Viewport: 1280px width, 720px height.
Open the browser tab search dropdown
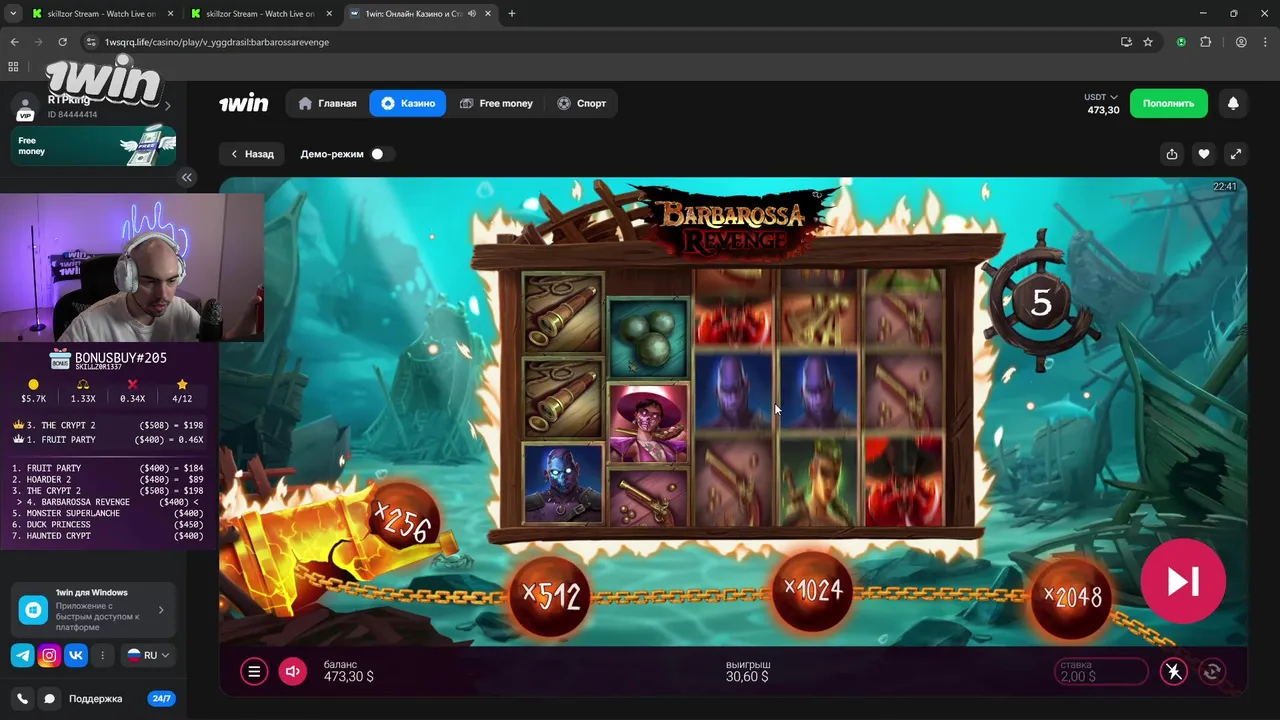tap(13, 14)
